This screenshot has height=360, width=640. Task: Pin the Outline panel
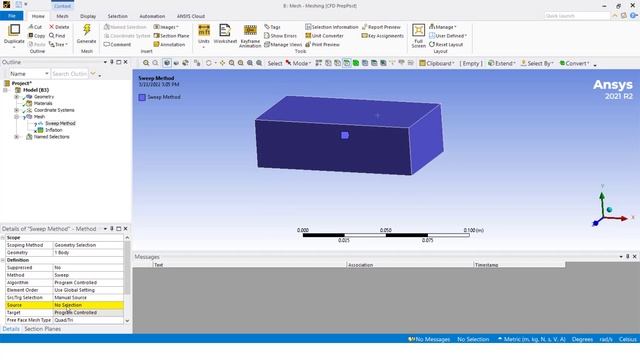click(112, 62)
